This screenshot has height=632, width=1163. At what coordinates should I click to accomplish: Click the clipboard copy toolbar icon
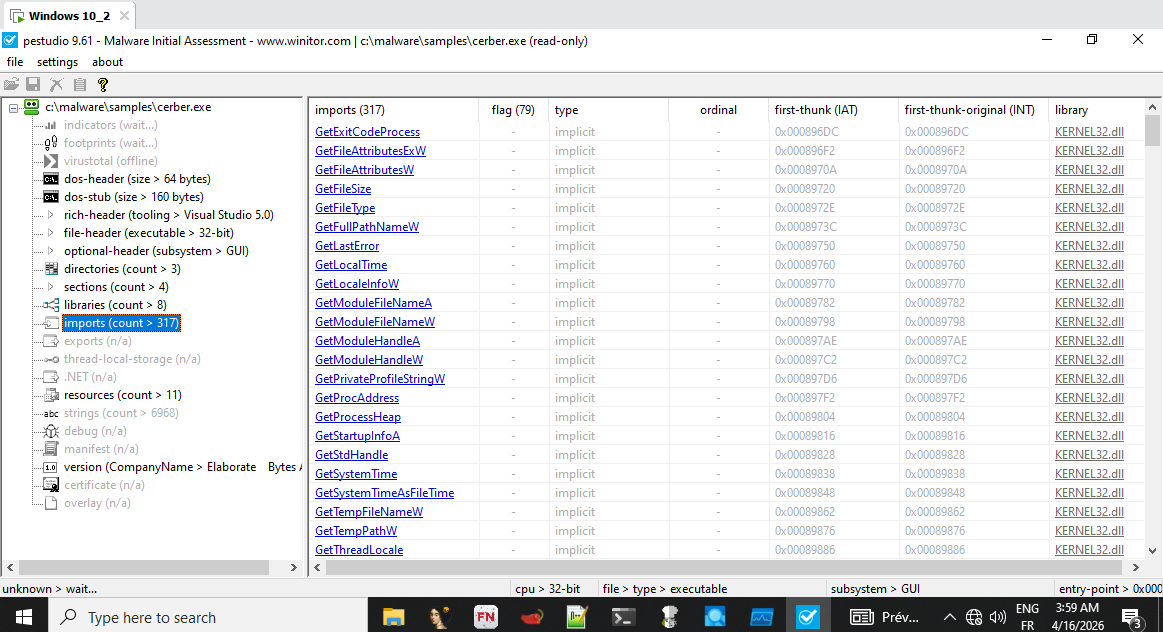click(80, 85)
